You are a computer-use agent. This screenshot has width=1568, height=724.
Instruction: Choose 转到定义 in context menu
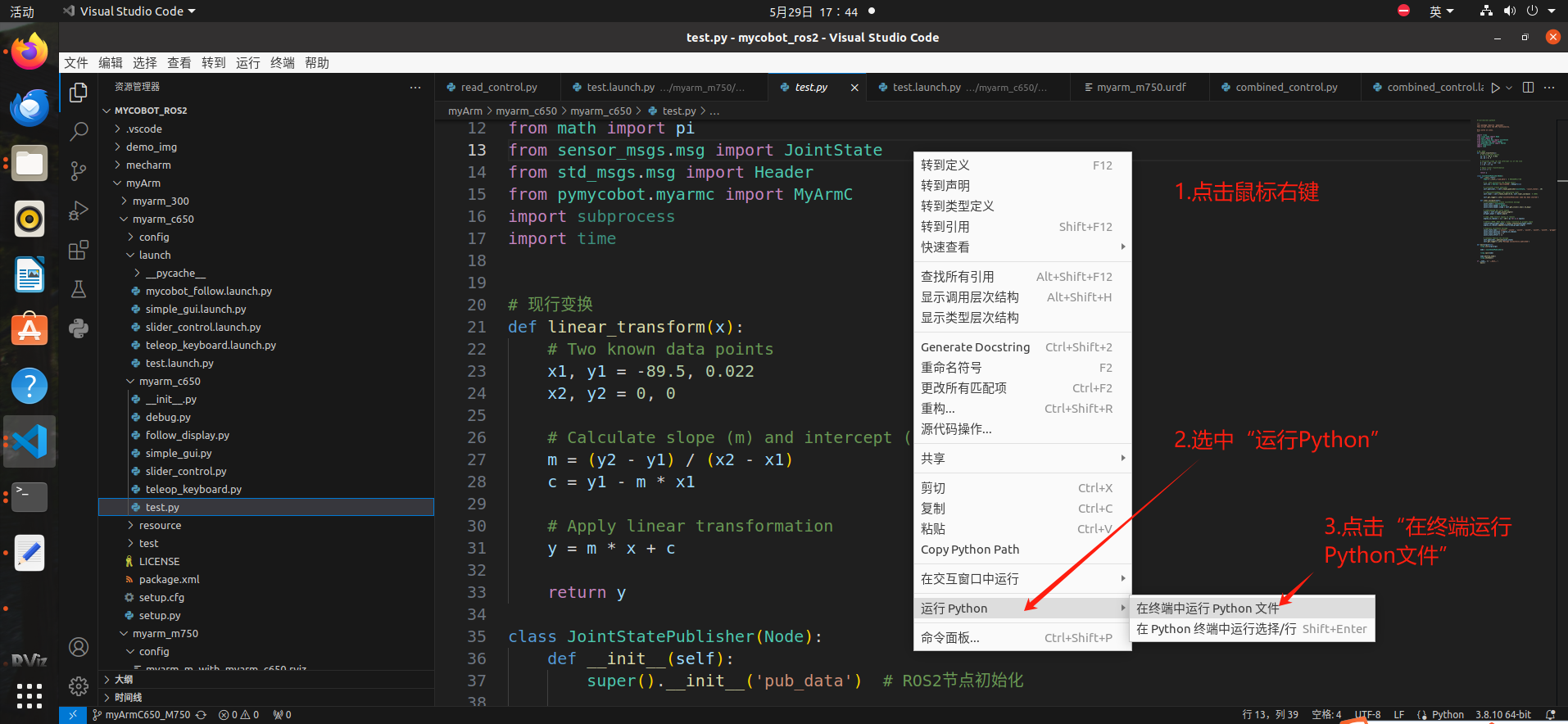point(1022,165)
